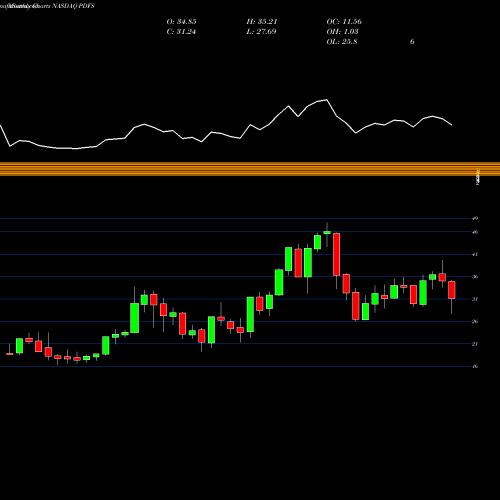Click the 16 price axis label
This screenshot has height=500, width=500.
coord(475,366)
